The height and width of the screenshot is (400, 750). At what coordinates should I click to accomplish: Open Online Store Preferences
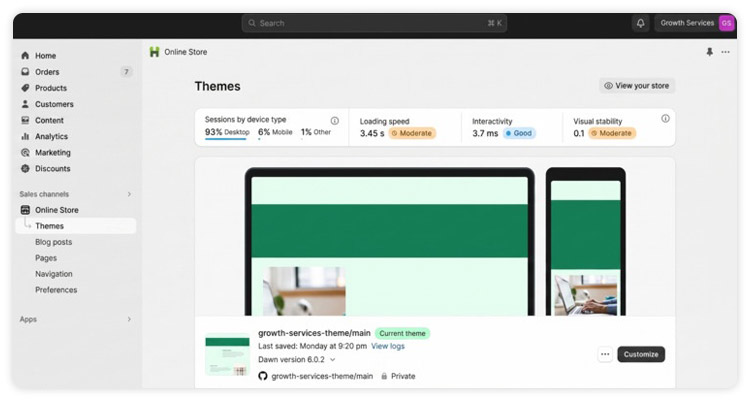coord(56,290)
